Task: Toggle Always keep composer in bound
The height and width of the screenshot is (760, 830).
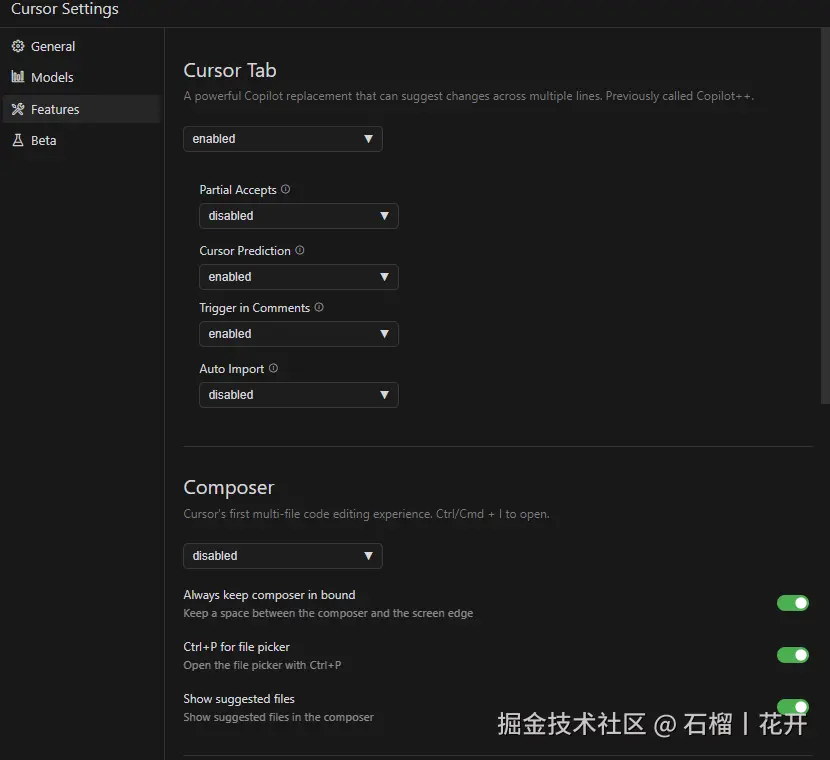Action: tap(792, 603)
